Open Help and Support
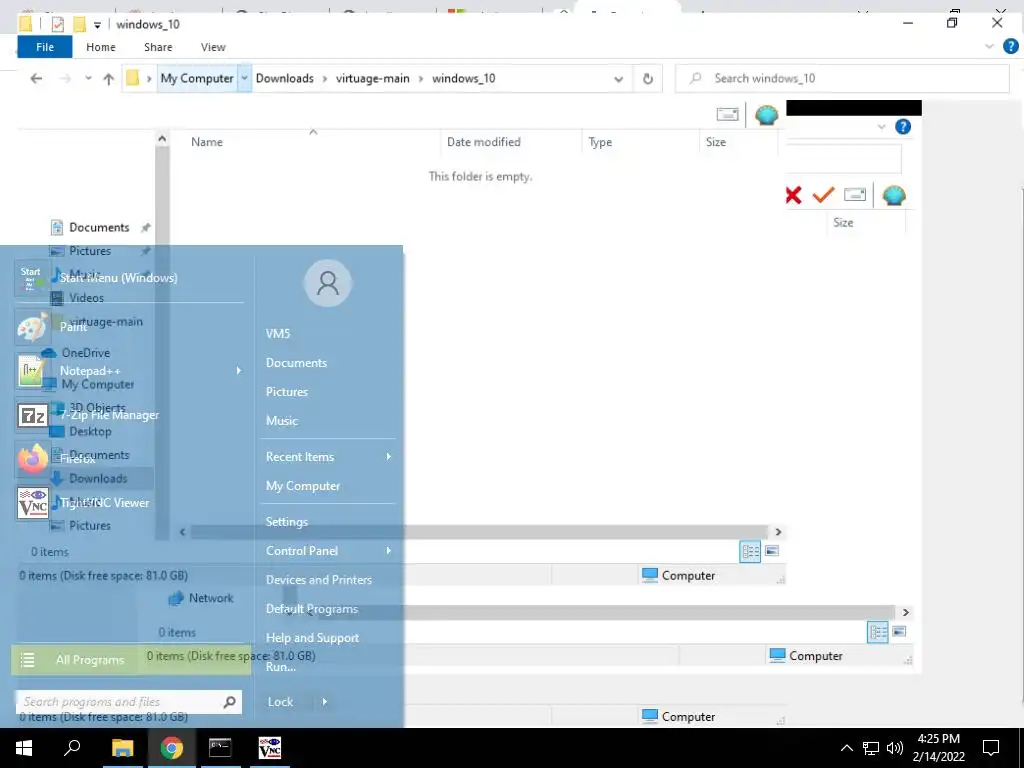 coord(312,638)
